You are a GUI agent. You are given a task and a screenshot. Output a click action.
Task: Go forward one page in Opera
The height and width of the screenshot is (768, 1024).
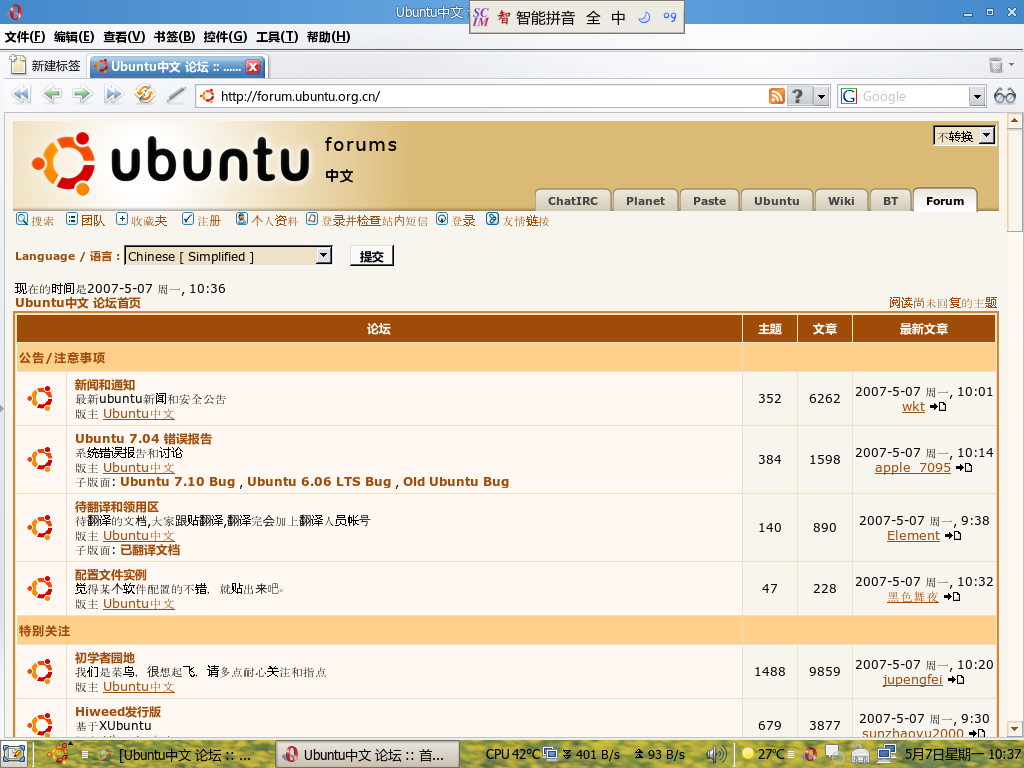point(82,95)
